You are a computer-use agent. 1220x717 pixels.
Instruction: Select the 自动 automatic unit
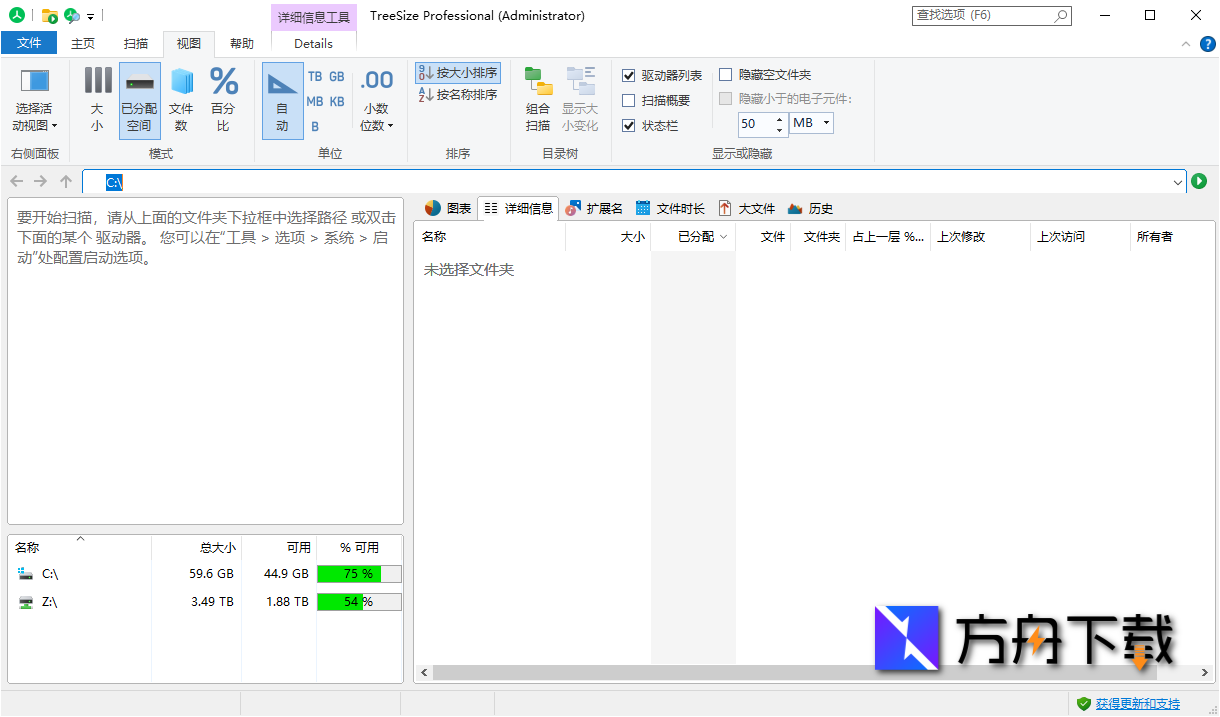[282, 98]
